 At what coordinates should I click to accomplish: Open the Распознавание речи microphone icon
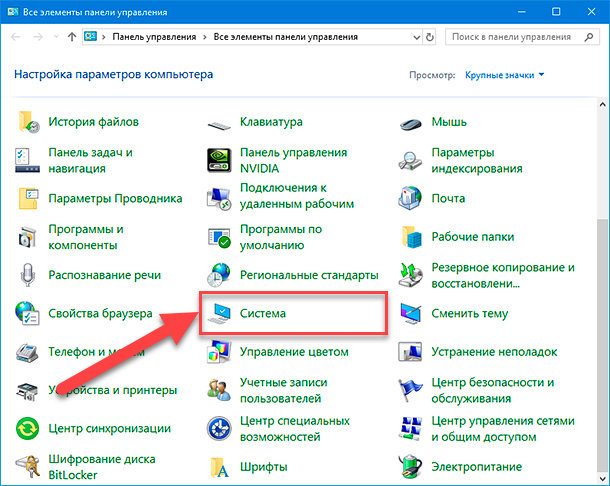pyautogui.click(x=27, y=275)
